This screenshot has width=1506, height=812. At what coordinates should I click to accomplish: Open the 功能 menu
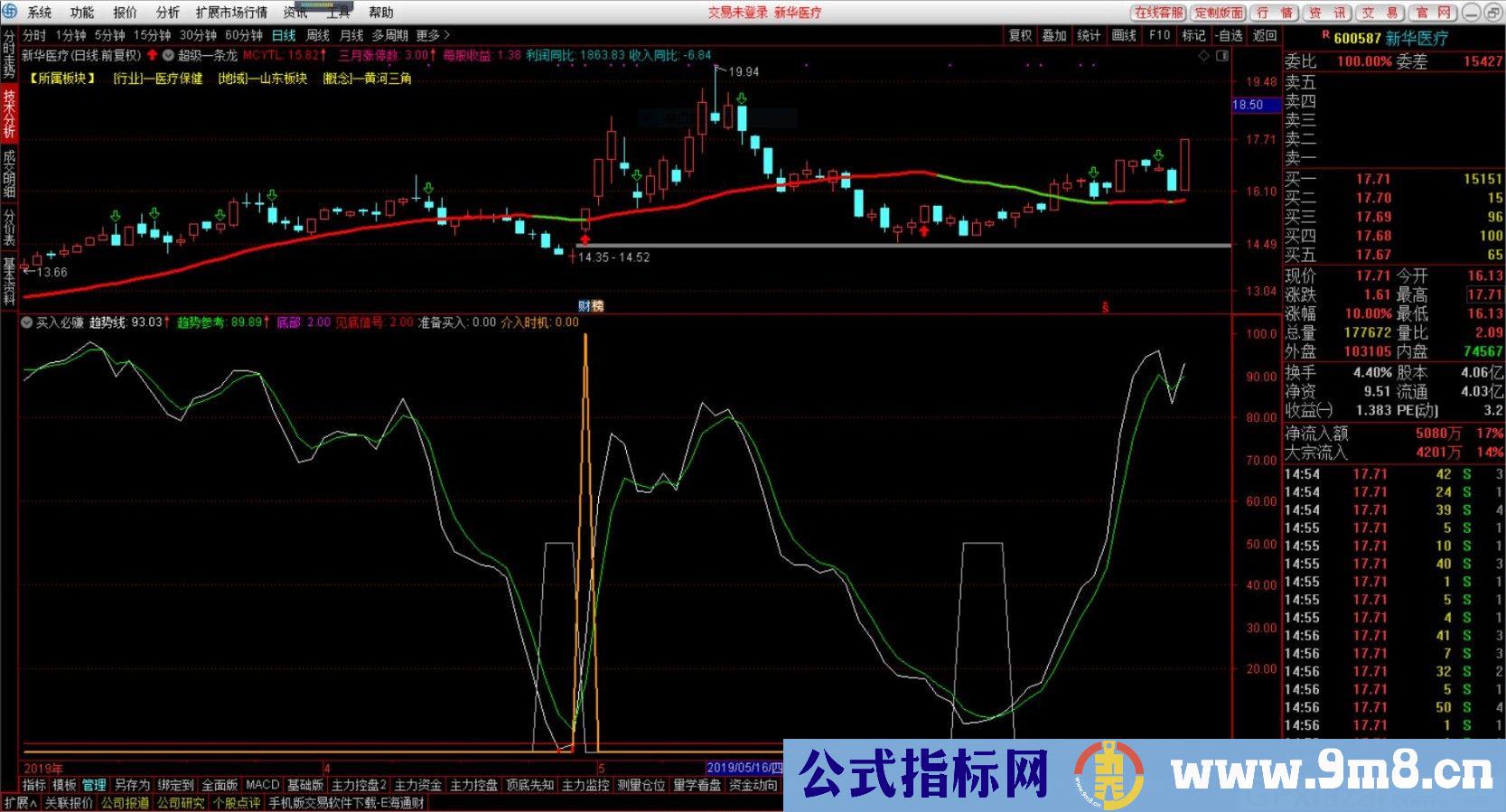[82, 13]
